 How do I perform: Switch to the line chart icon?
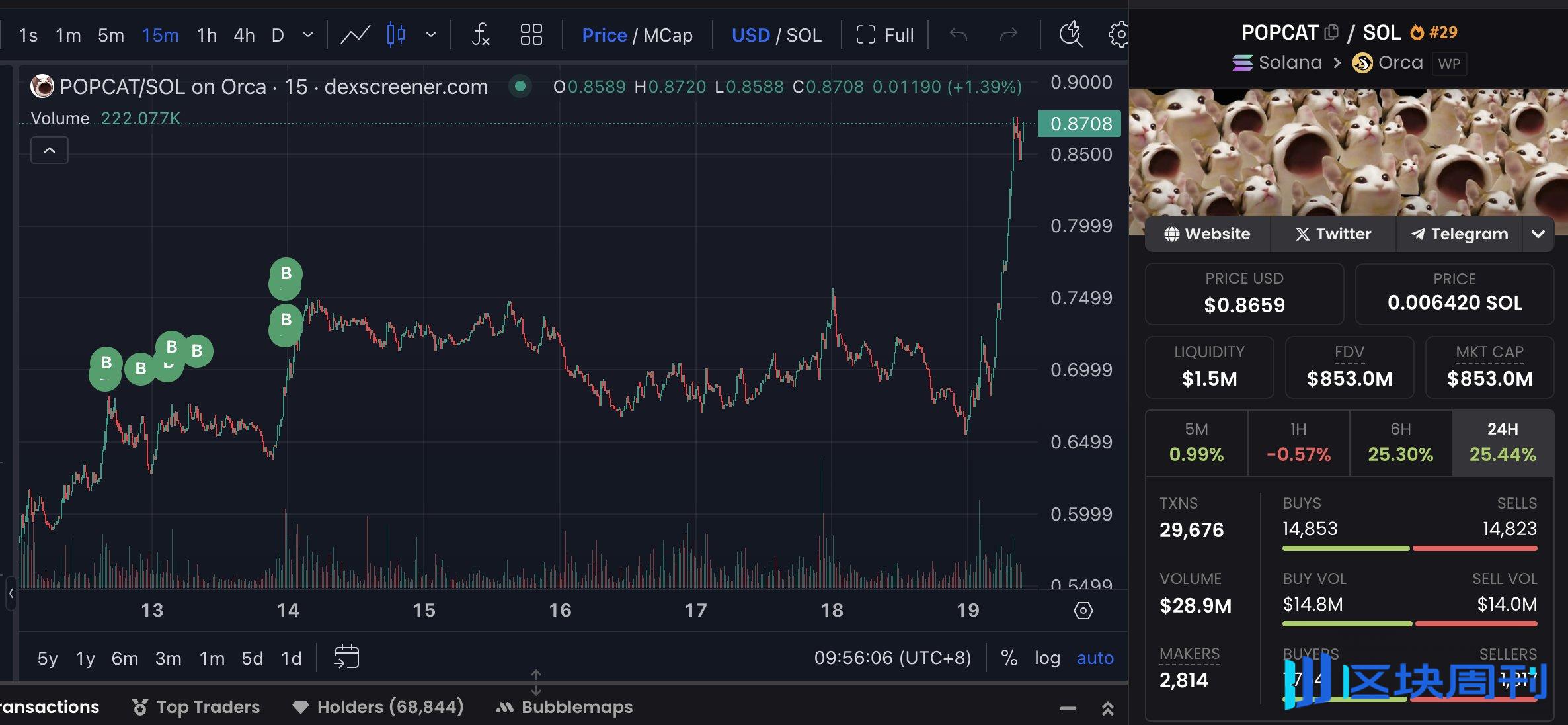(x=355, y=34)
